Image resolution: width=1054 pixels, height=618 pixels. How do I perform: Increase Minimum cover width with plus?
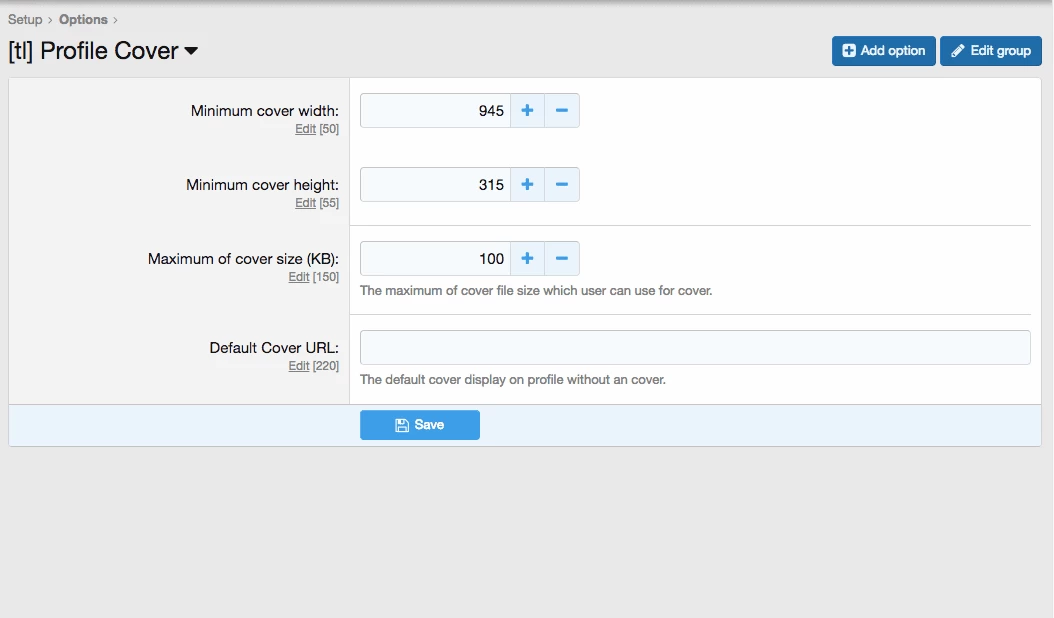528,110
